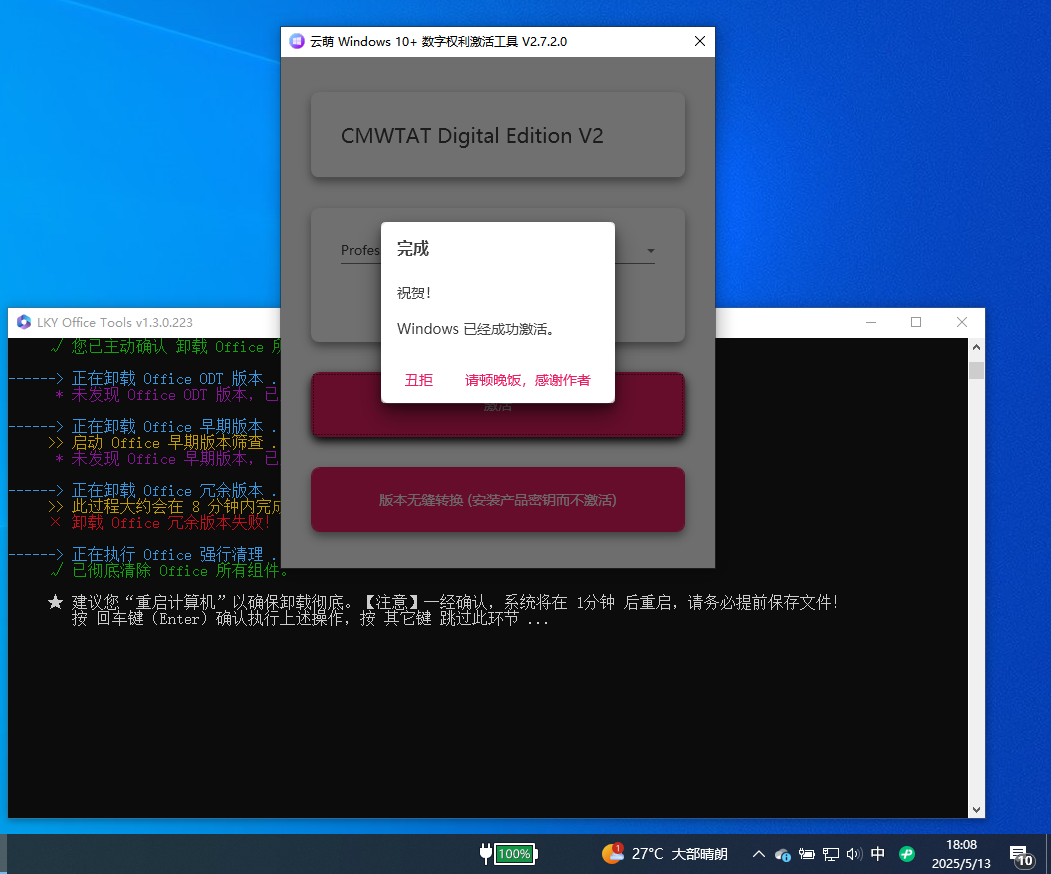Click the LKY Office Tools title icon

24,322
